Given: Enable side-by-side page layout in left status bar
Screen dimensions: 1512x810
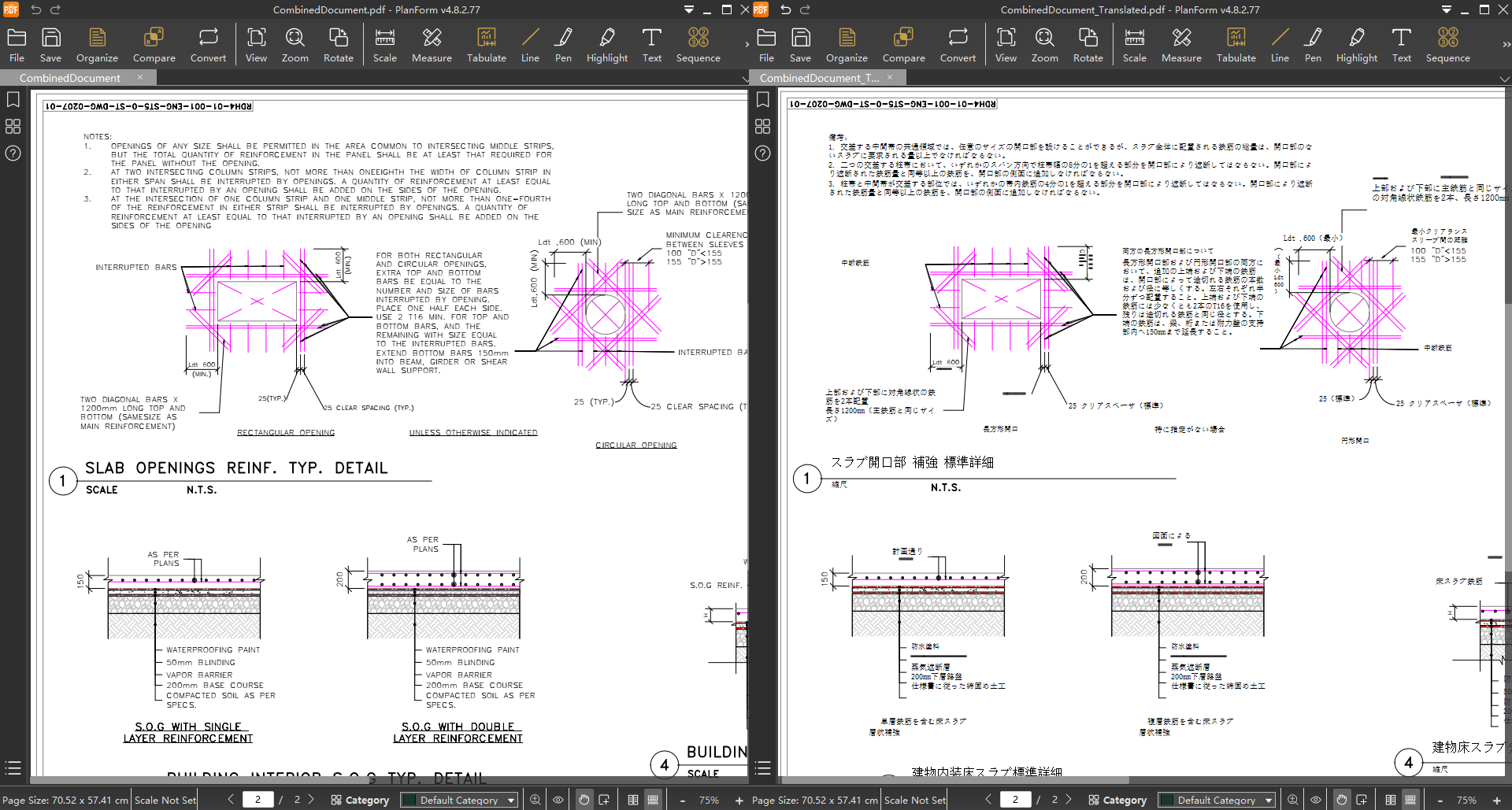Looking at the screenshot, I should coord(633,800).
